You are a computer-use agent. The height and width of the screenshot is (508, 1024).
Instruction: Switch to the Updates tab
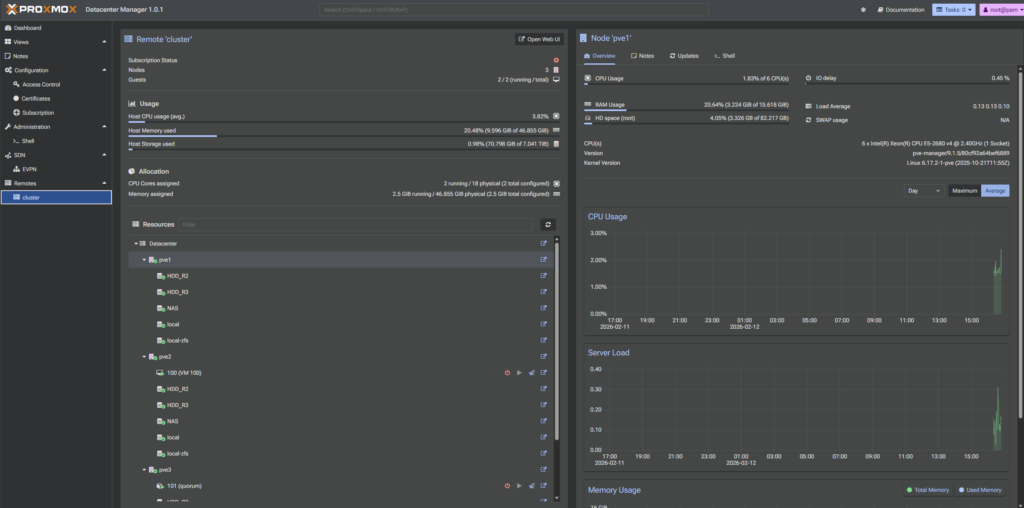pos(684,56)
